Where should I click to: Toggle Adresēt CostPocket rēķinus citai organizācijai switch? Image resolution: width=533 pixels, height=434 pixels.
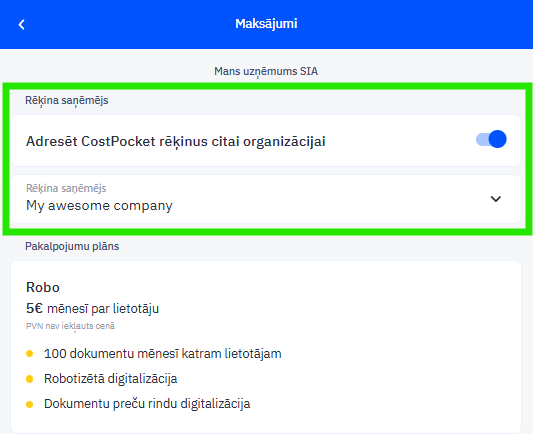491,139
